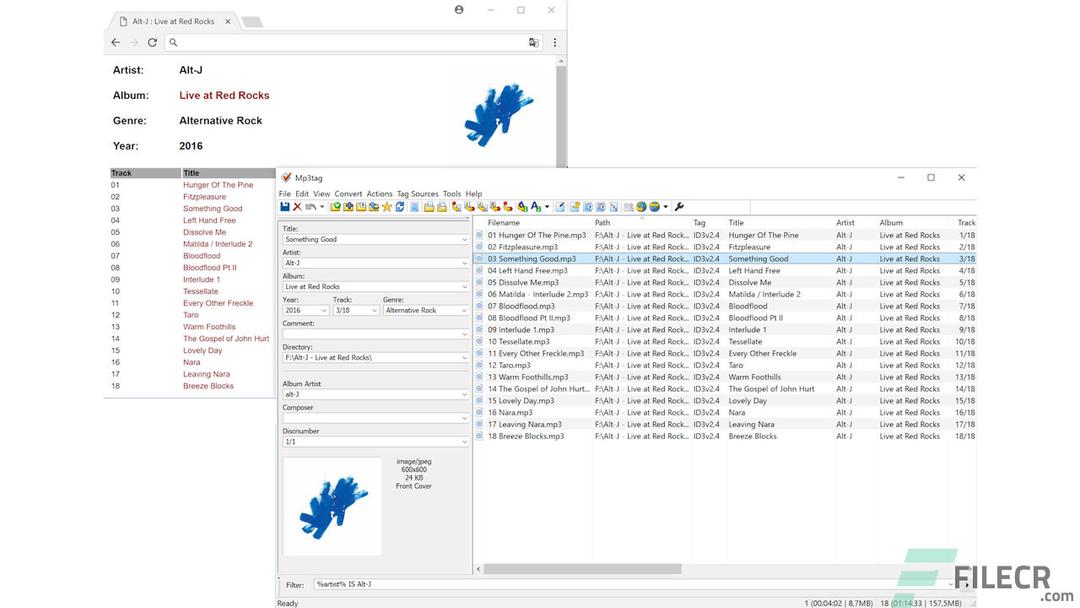Click the Undo icon in the toolbar
Screen dimensions: 1080x608
point(308,206)
